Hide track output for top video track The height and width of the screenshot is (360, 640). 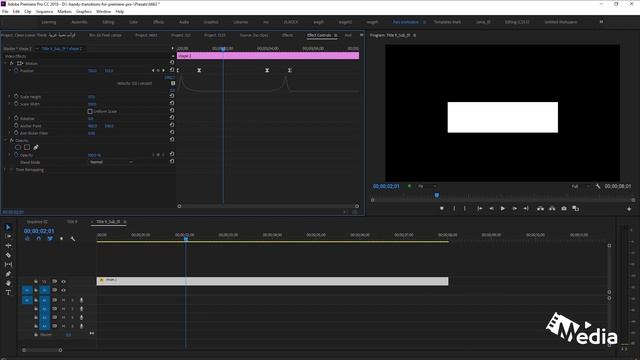coord(63,282)
